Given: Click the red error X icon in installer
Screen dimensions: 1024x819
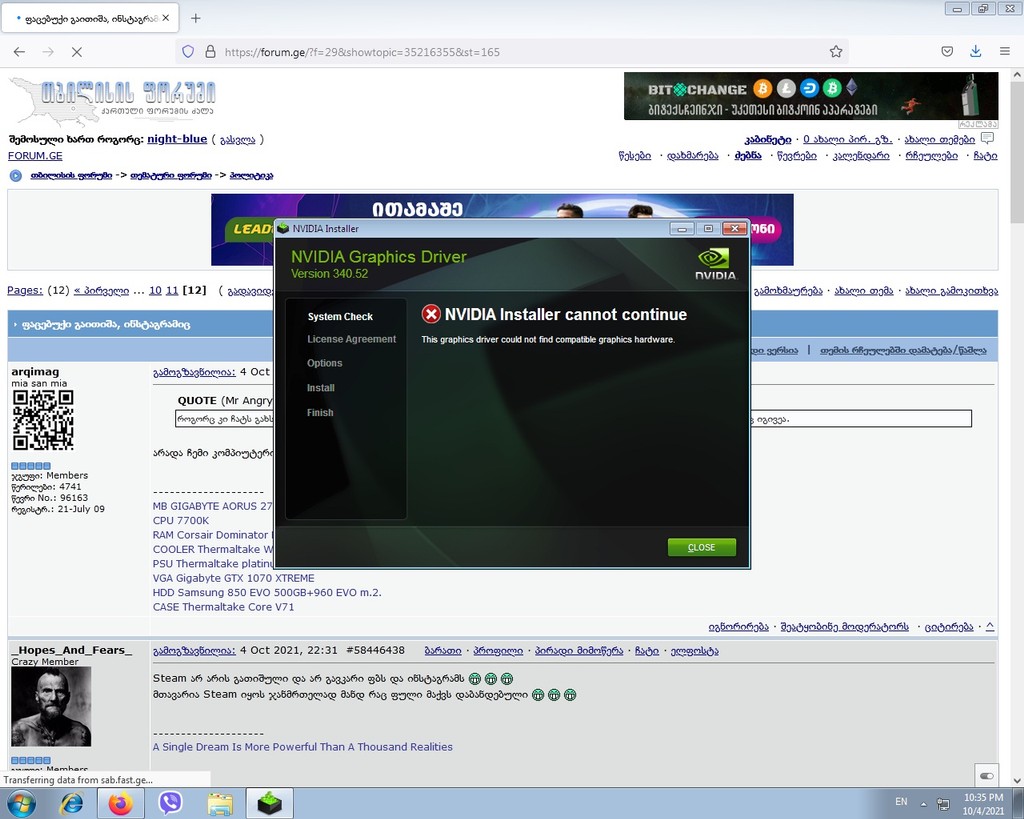Looking at the screenshot, I should [x=431, y=314].
